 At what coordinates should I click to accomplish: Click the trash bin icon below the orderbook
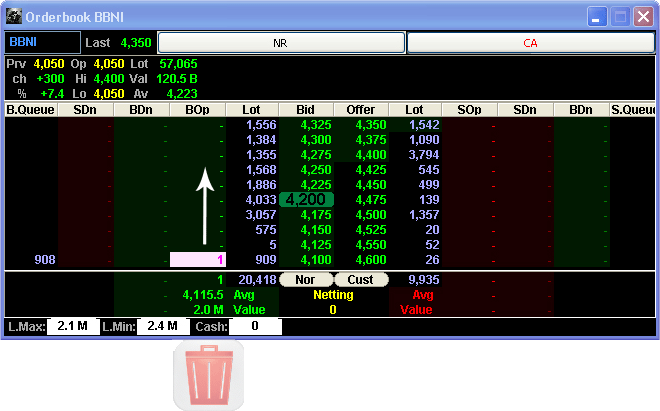[209, 375]
